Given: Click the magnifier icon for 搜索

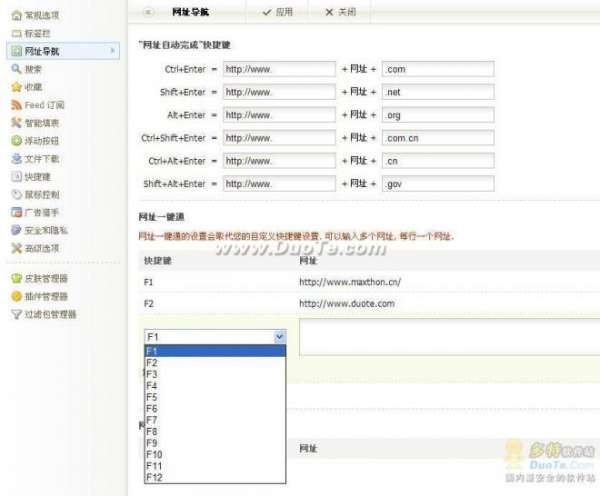Looking at the screenshot, I should [16, 69].
